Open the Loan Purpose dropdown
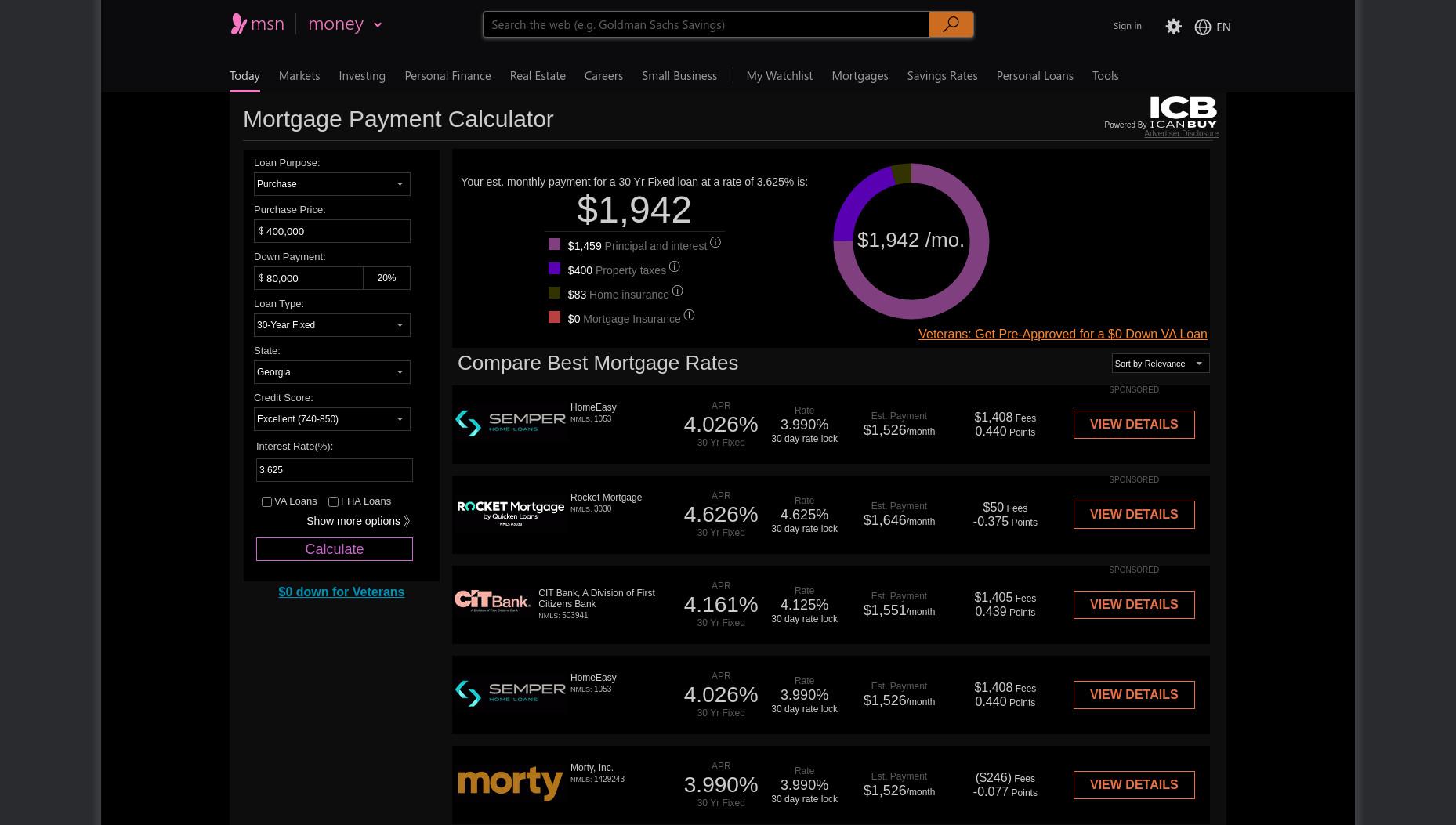Viewport: 1456px width, 825px height. pyautogui.click(x=332, y=184)
